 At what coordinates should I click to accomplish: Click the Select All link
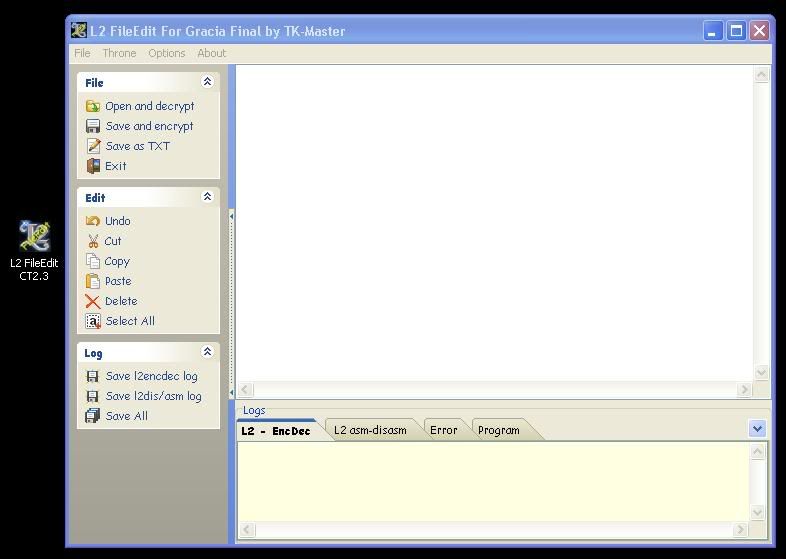pos(130,321)
